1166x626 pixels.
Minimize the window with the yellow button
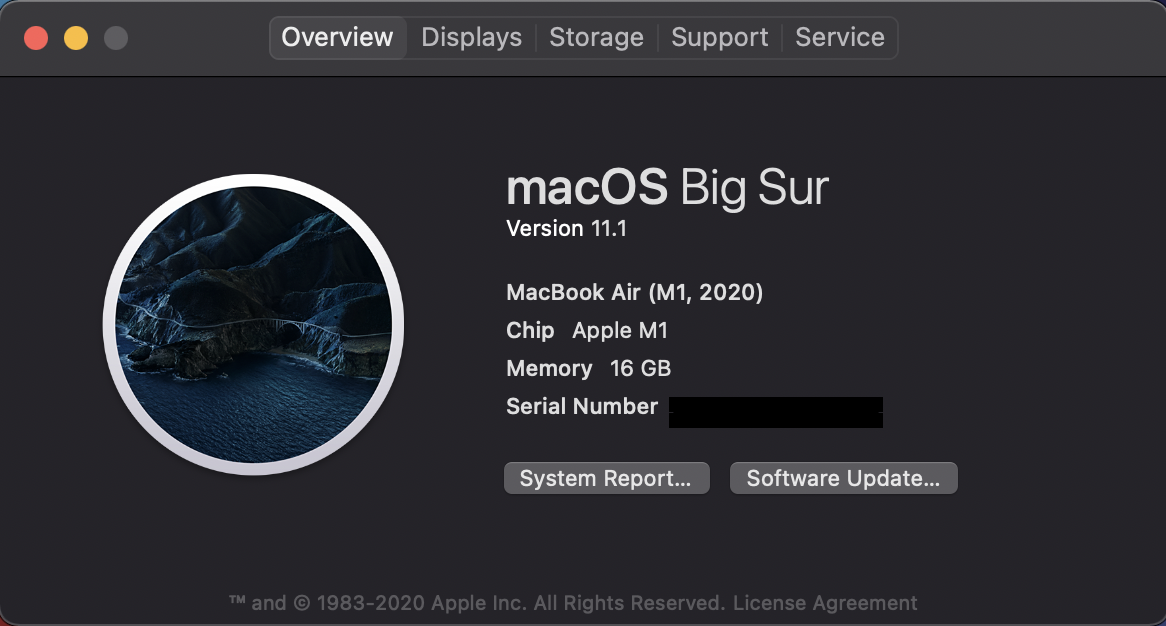tap(76, 38)
